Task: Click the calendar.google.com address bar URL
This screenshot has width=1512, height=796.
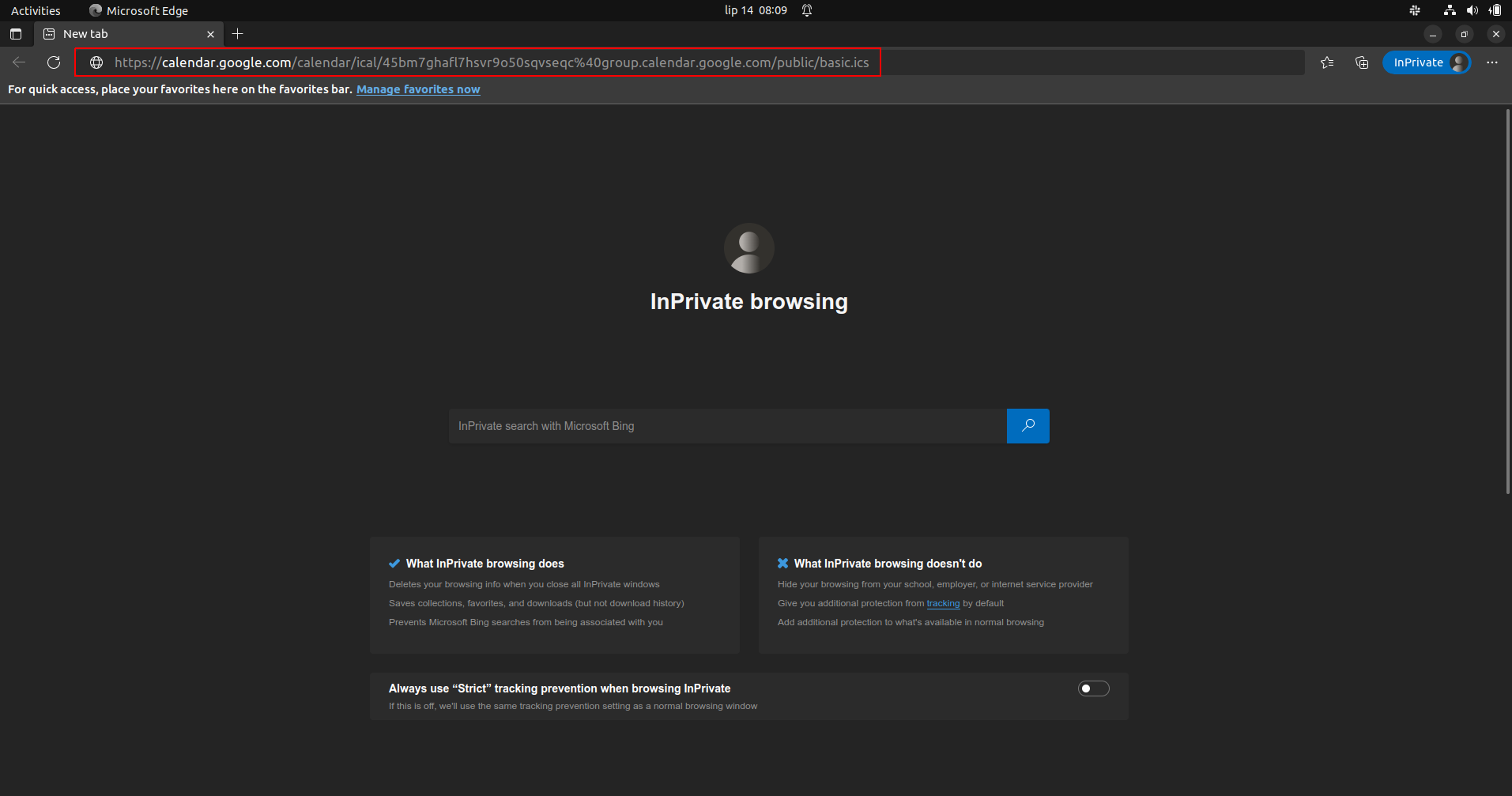Action: coord(492,62)
